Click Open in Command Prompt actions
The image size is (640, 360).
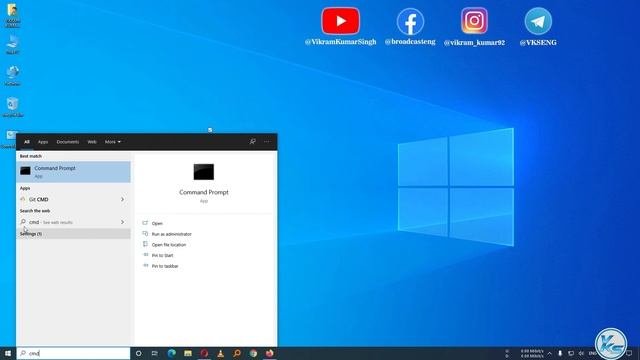click(x=157, y=223)
